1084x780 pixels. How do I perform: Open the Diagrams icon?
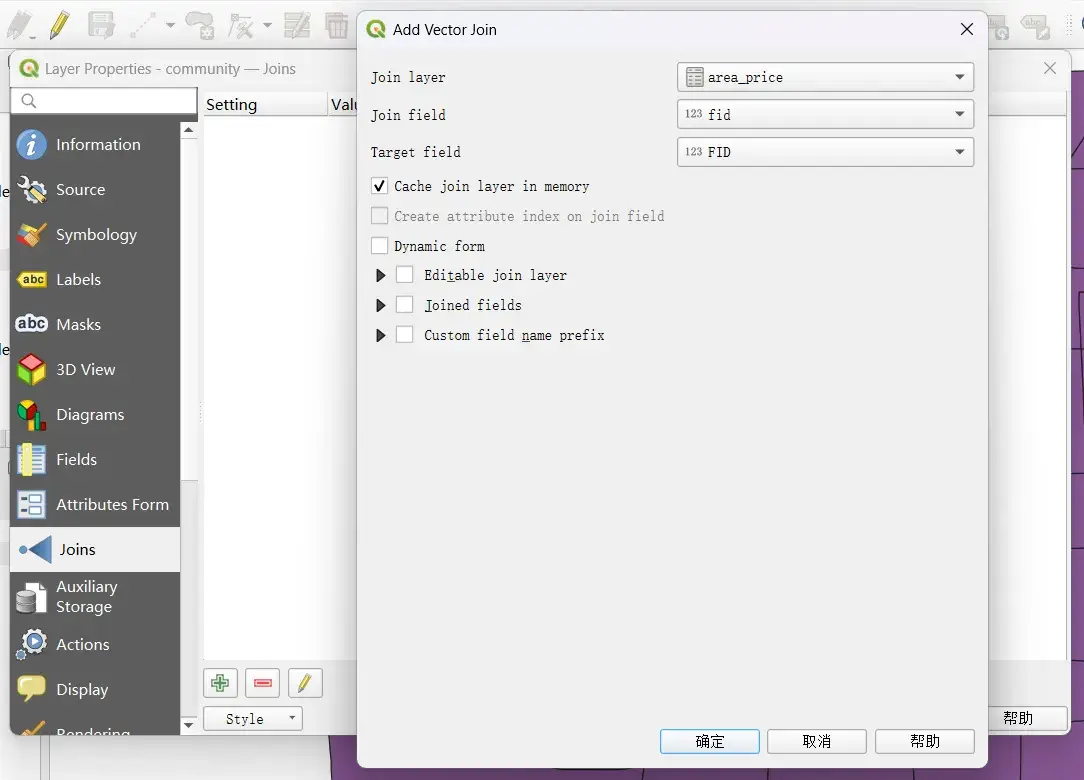point(31,414)
